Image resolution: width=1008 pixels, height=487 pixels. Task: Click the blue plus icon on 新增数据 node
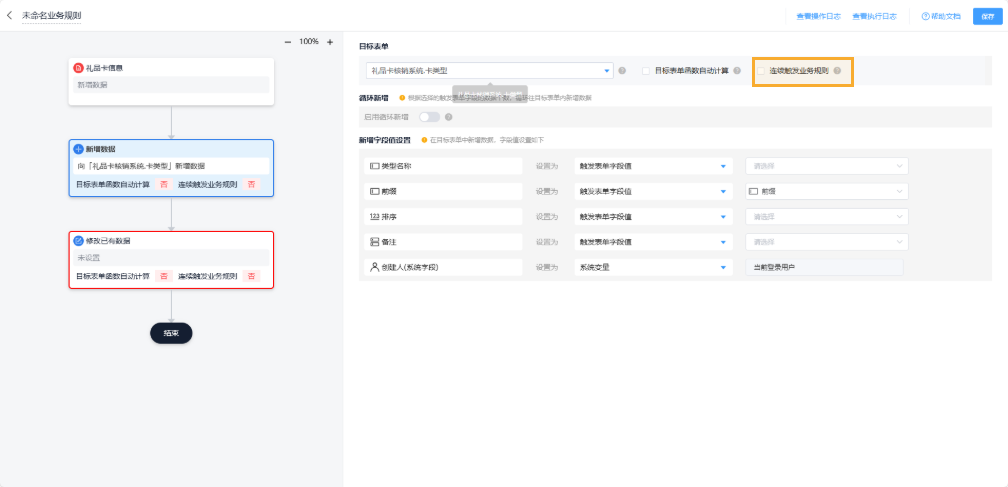pos(78,149)
